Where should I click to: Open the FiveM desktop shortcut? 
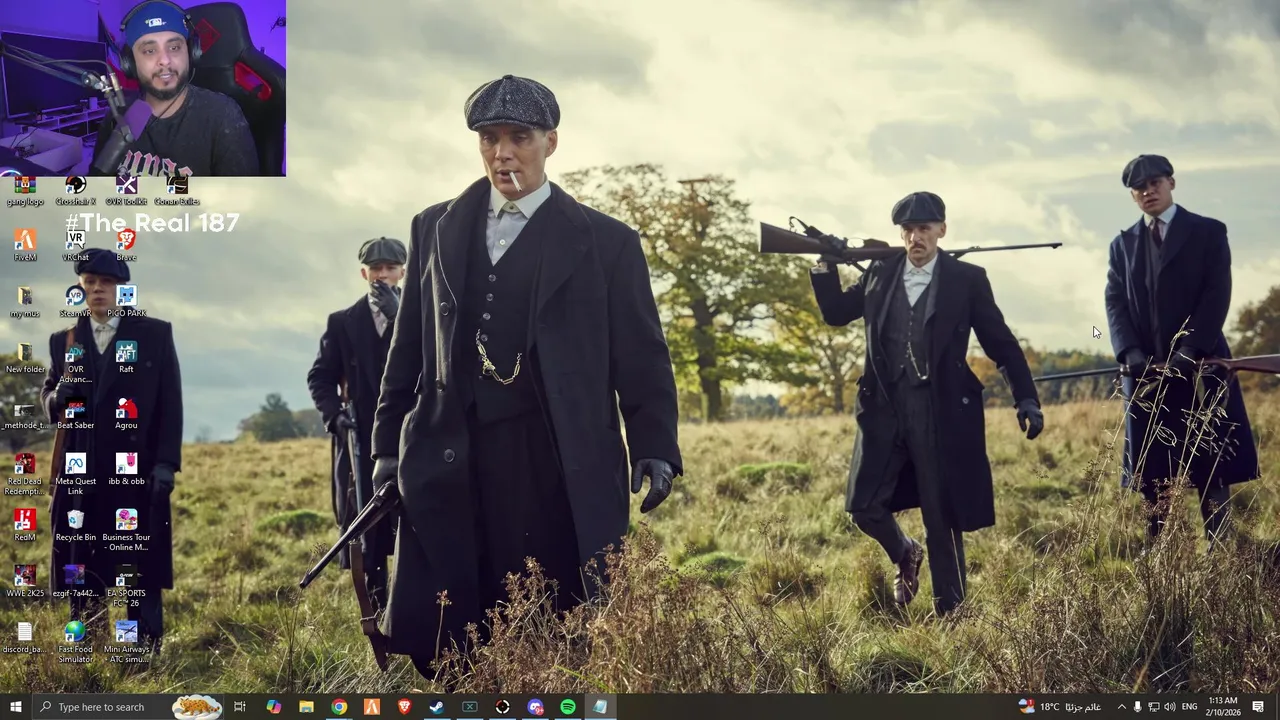(25, 245)
